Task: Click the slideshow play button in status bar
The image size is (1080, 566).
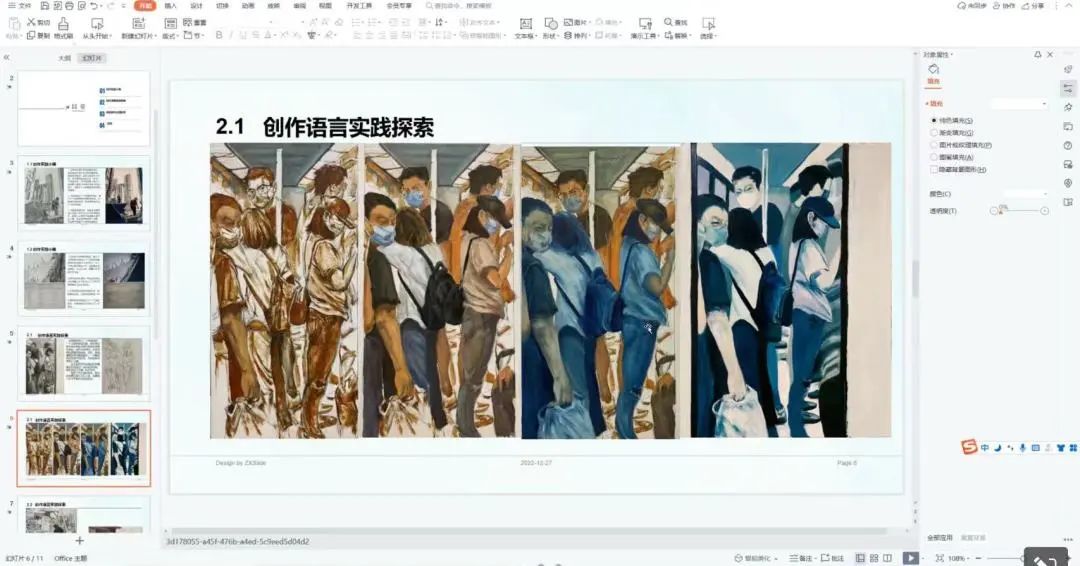Action: (911, 558)
